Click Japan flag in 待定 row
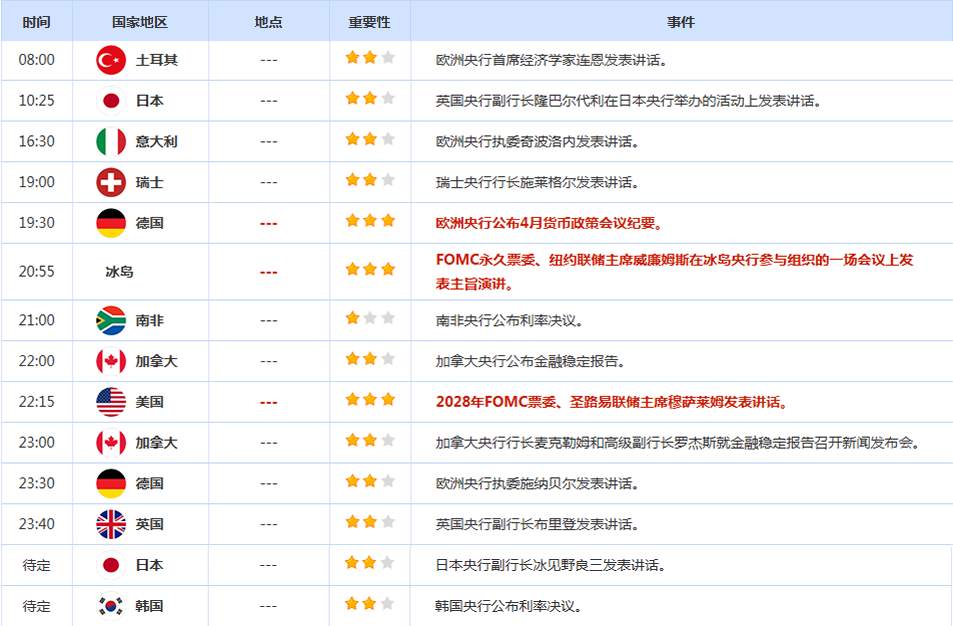 coord(111,565)
